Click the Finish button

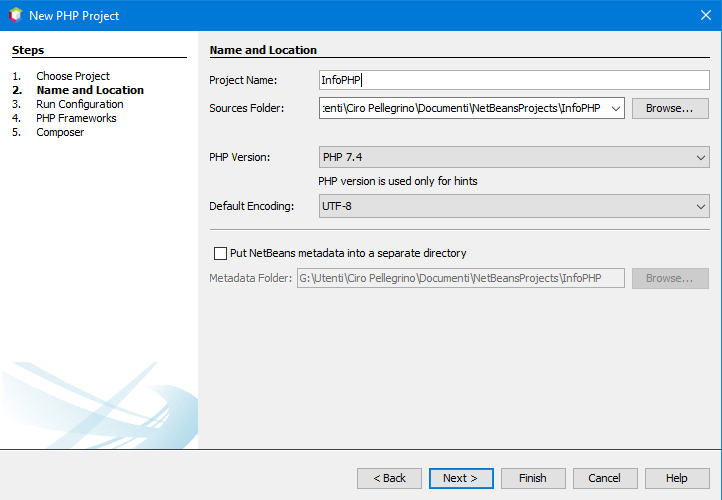coord(533,478)
